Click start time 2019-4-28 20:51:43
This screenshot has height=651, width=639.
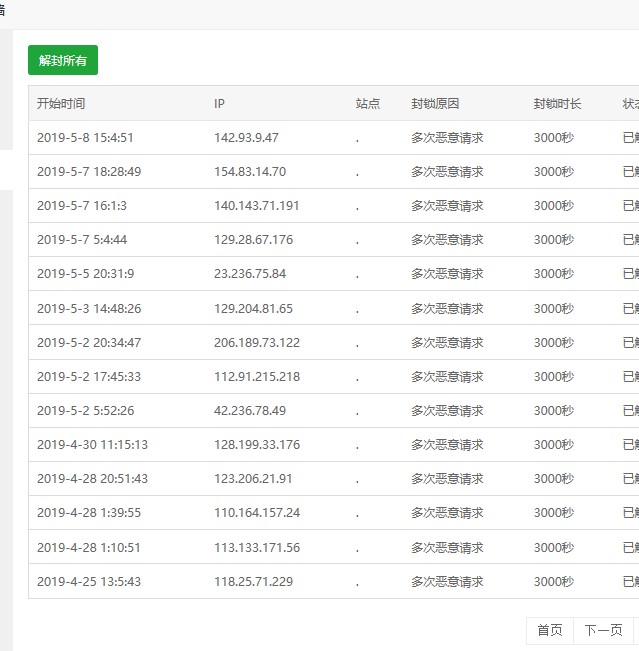pyautogui.click(x=92, y=479)
